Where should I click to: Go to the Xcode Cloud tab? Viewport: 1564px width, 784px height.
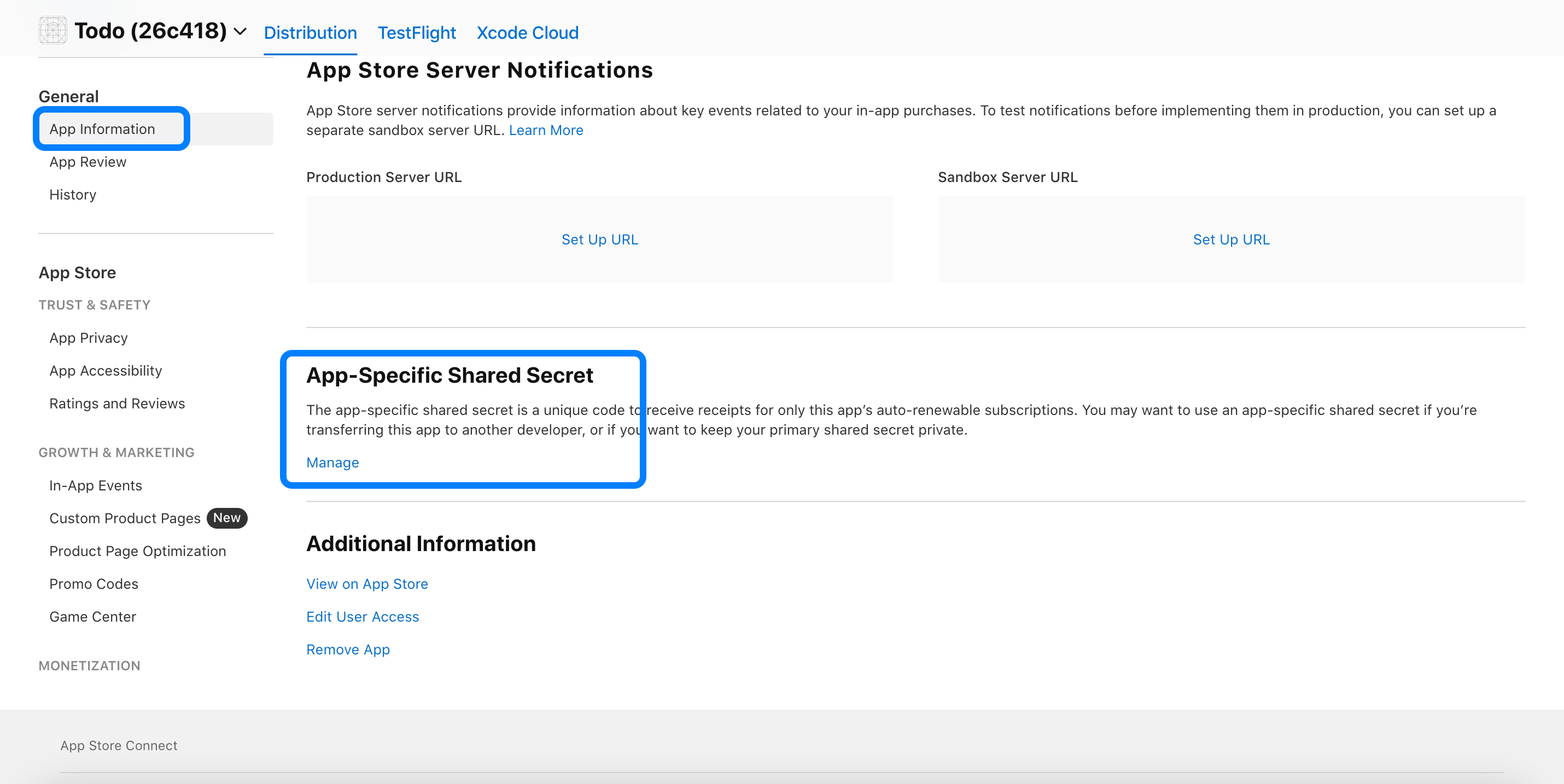point(527,33)
